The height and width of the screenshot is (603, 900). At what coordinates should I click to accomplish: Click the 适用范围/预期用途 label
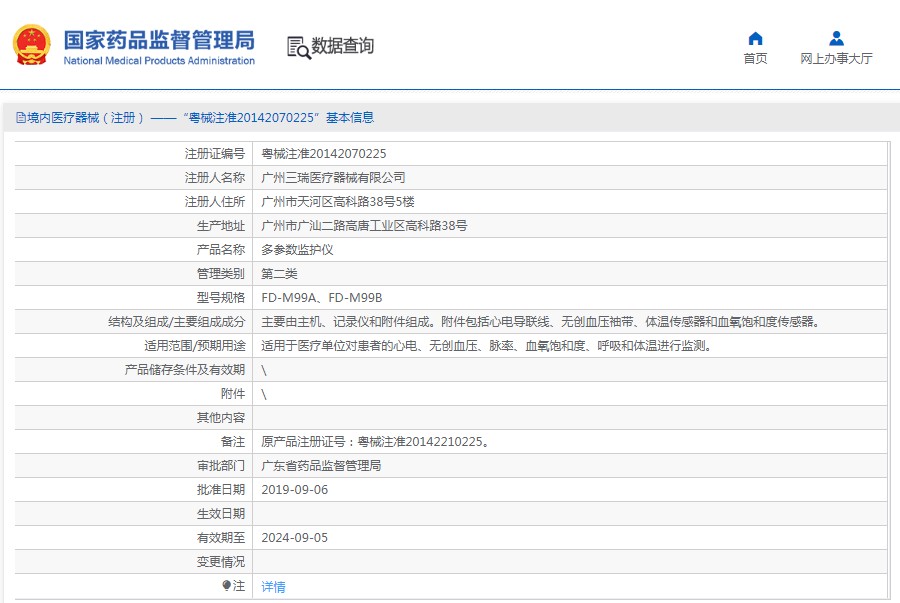195,346
